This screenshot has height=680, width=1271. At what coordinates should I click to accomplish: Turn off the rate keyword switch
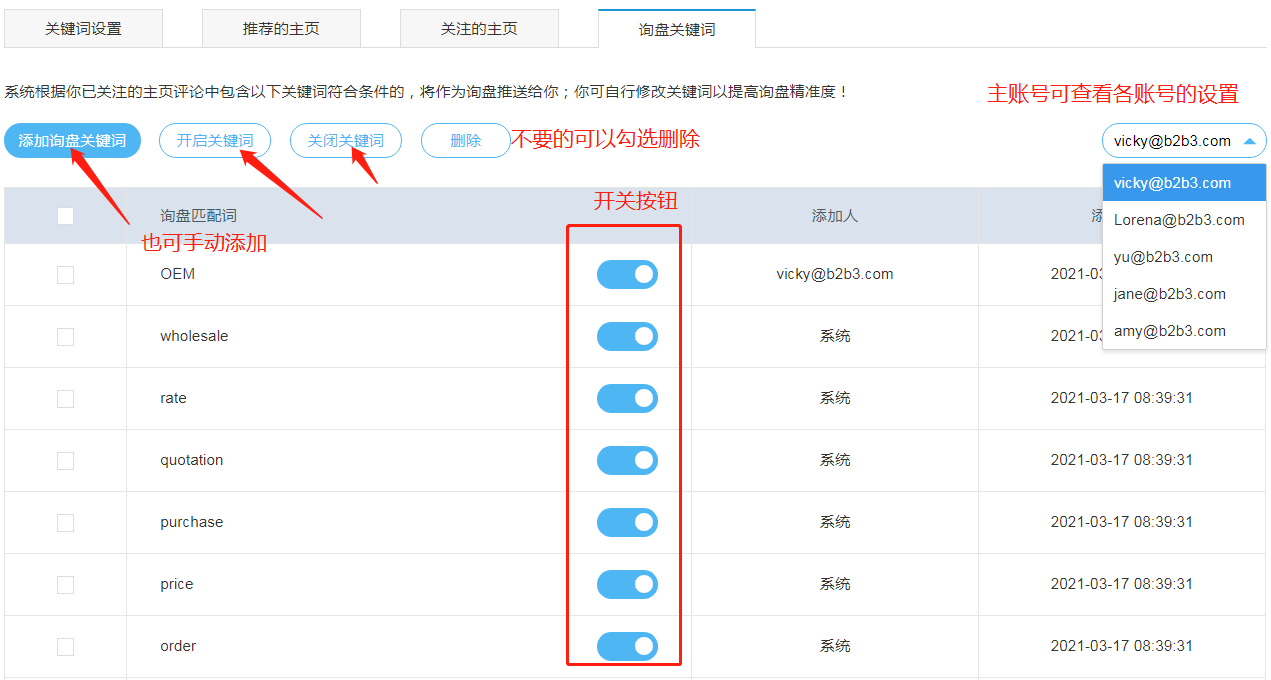tap(627, 398)
